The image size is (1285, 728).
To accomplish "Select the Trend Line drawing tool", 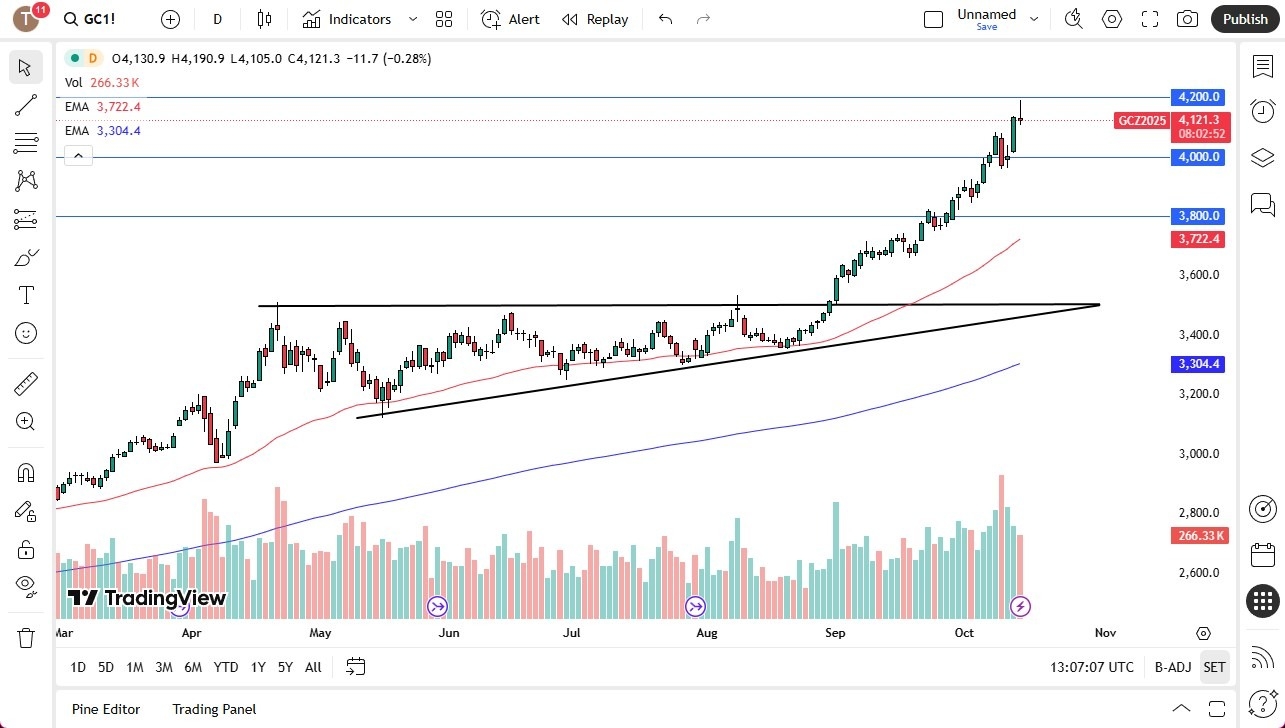I will pos(25,105).
